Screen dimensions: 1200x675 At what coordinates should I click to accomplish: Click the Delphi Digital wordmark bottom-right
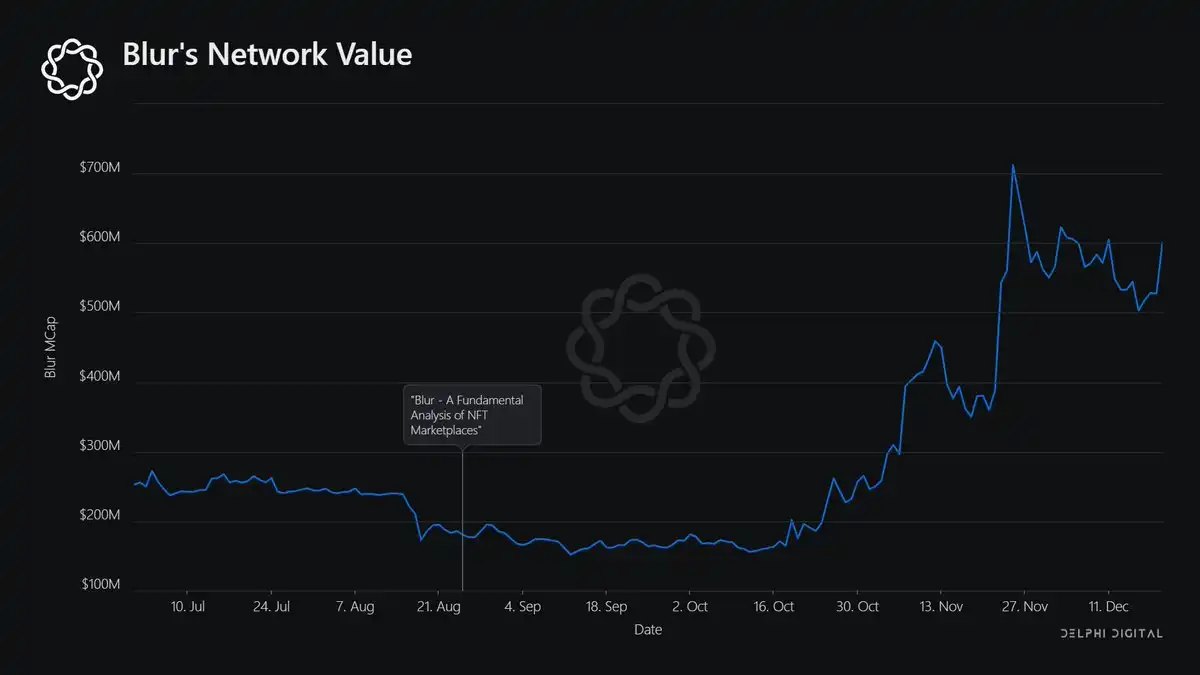(1110, 633)
